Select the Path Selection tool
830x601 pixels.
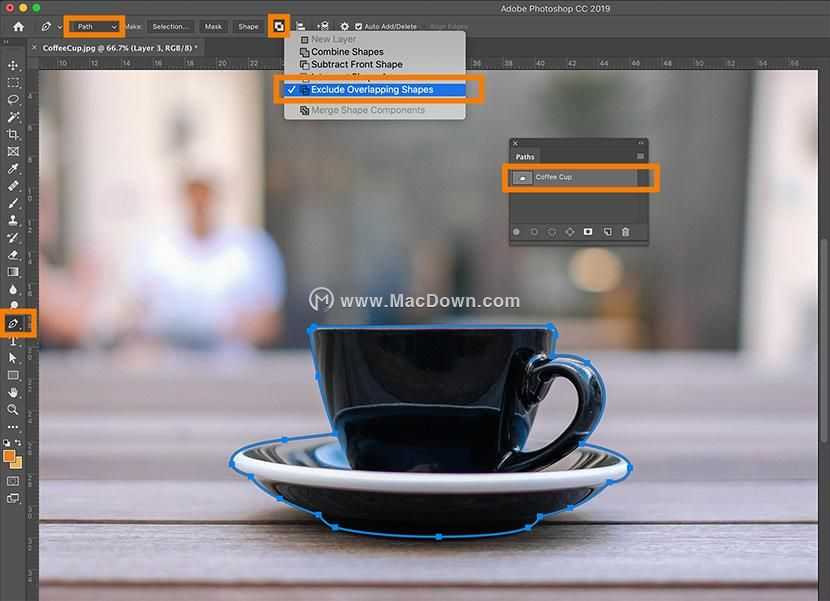[13, 358]
